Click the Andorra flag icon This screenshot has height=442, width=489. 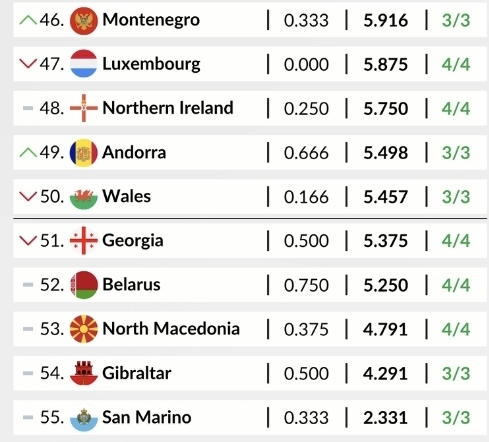pos(84,153)
